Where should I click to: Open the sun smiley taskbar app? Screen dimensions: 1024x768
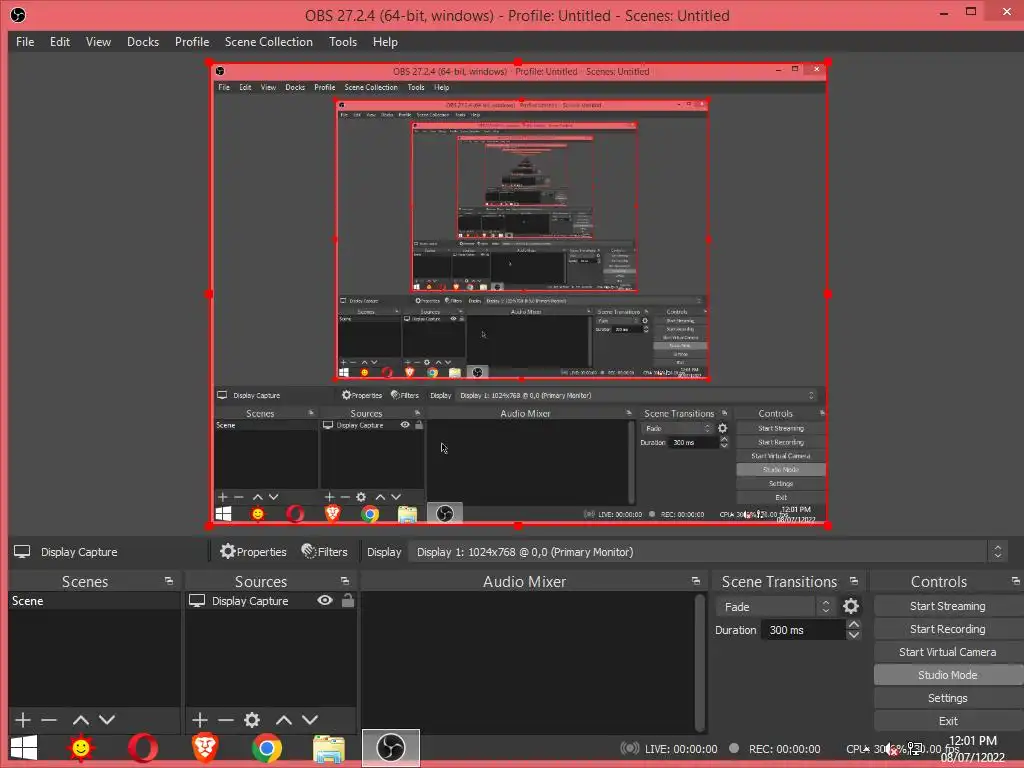click(x=81, y=748)
